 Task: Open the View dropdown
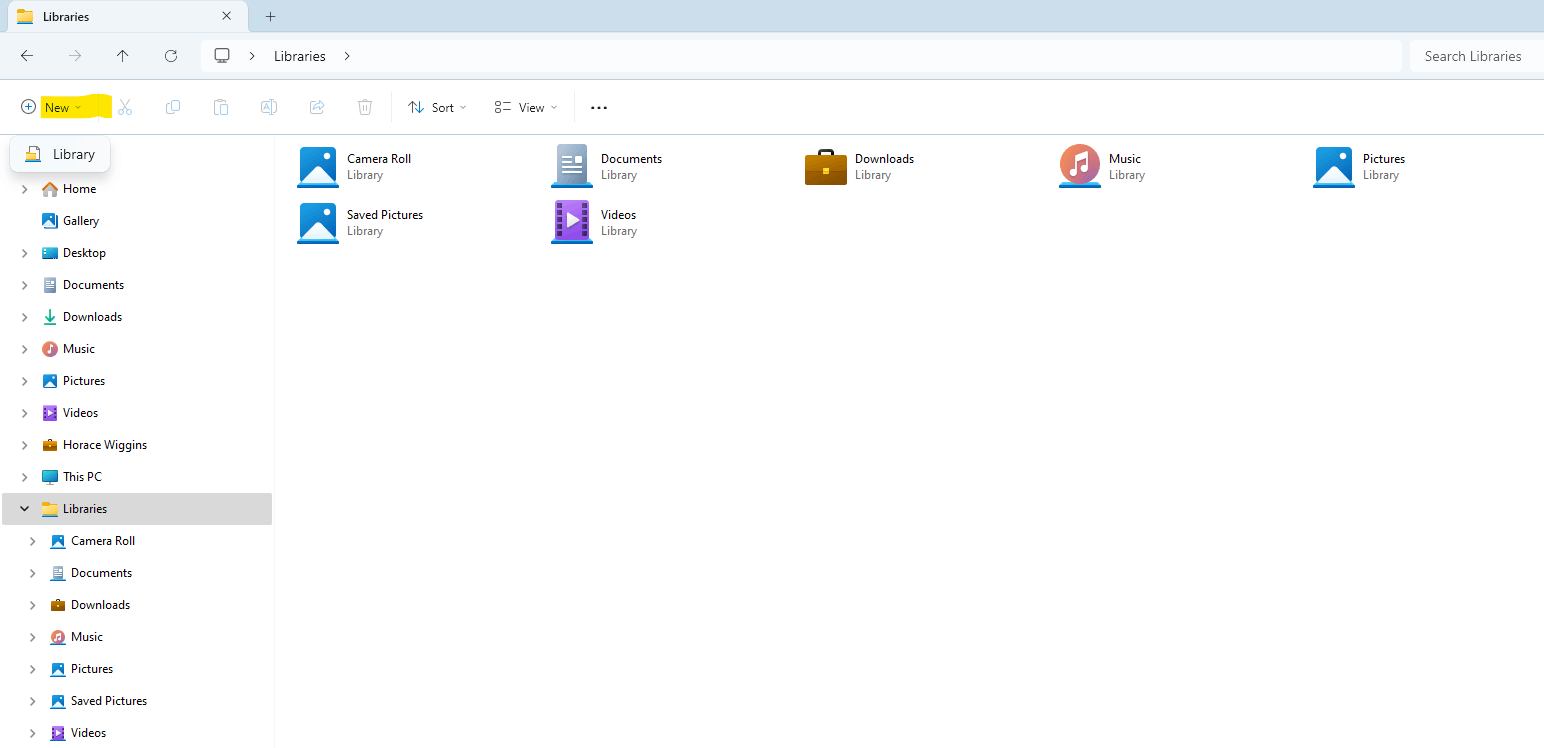point(526,107)
